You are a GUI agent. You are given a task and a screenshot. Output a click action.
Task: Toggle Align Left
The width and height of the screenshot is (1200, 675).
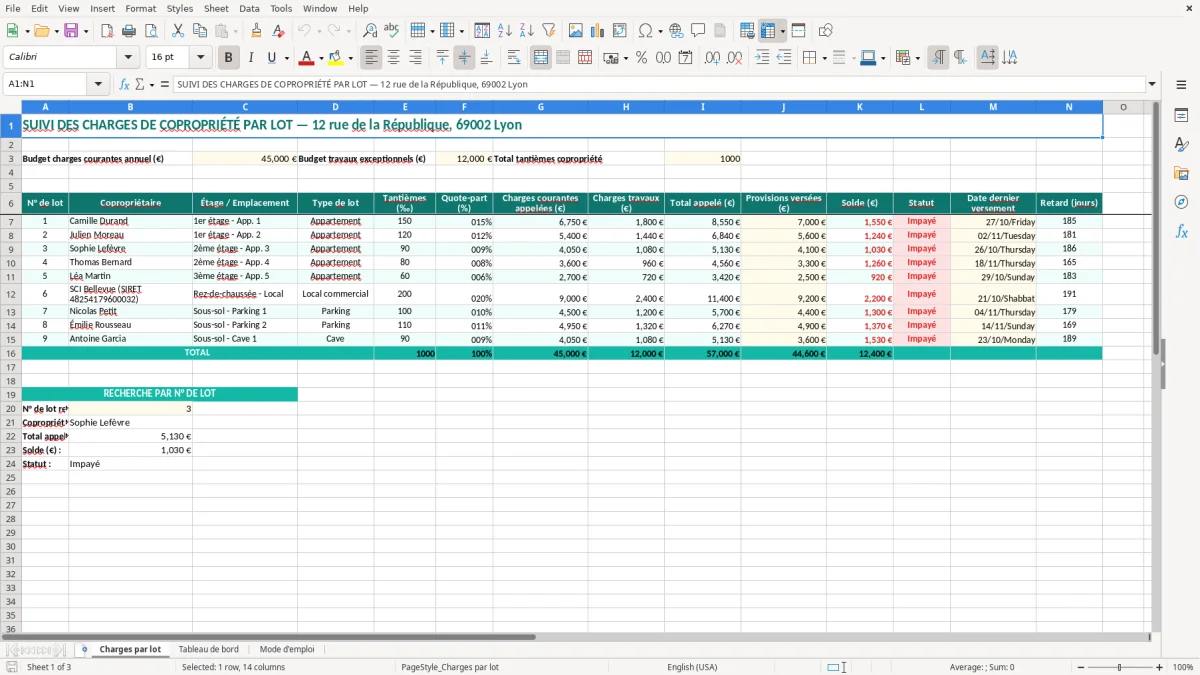(x=372, y=58)
